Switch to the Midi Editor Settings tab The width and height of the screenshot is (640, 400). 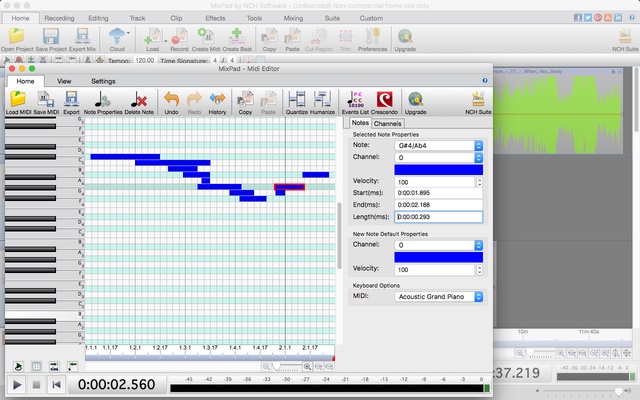pos(103,81)
